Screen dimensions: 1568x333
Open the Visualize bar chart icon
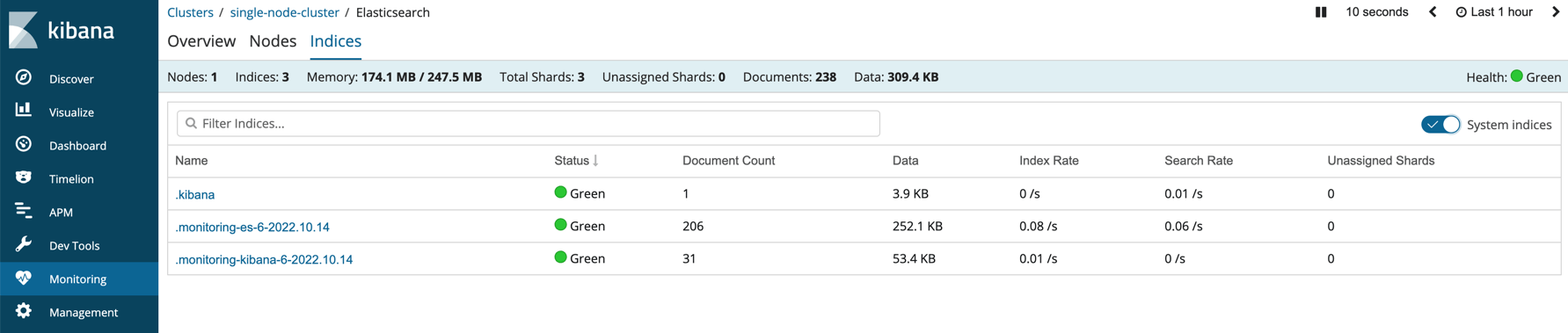[24, 110]
